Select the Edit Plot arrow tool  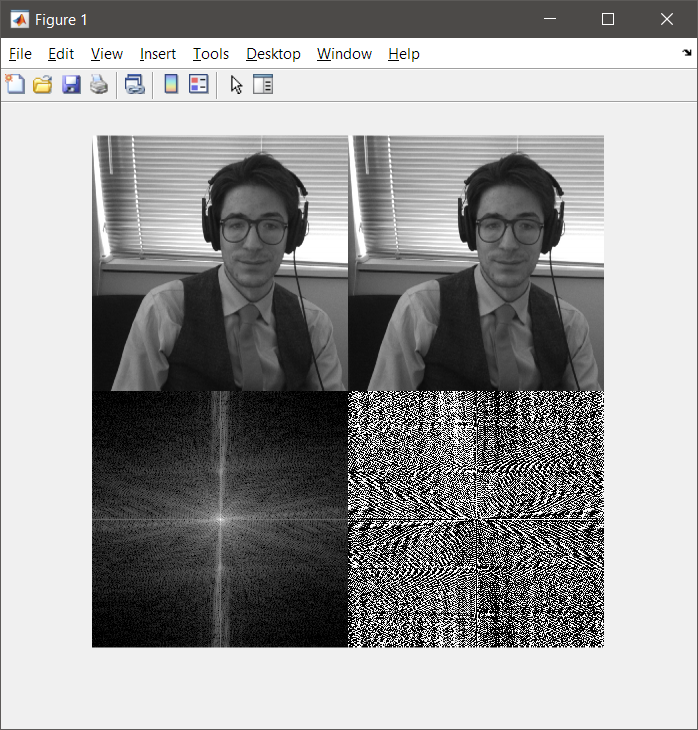click(237, 85)
